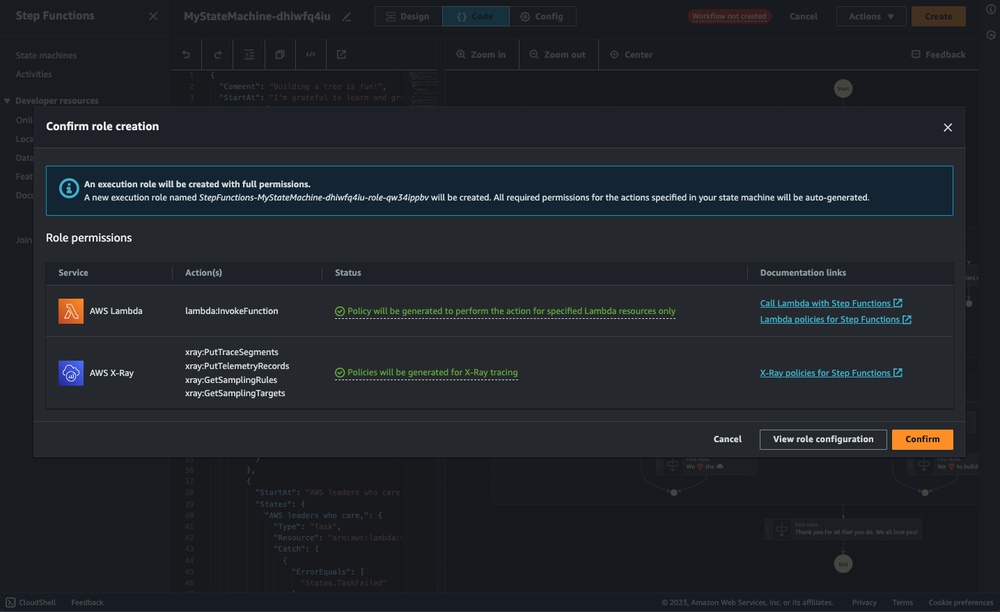Viewport: 1000px width, 612px height.
Task: Click external link icon beside Lambda policies
Action: 907,319
